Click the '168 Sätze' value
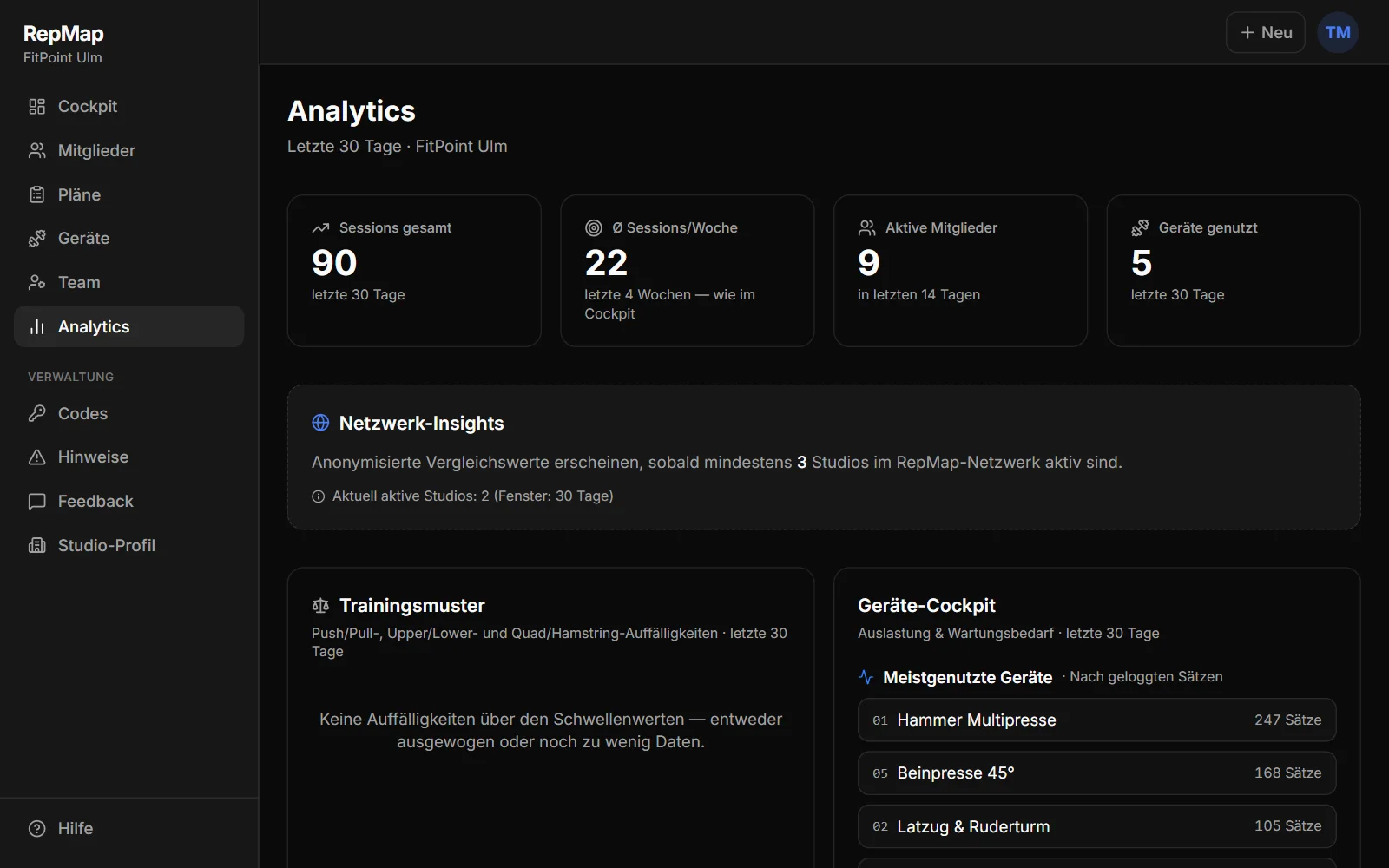Viewport: 1389px width, 868px height. point(1287,773)
